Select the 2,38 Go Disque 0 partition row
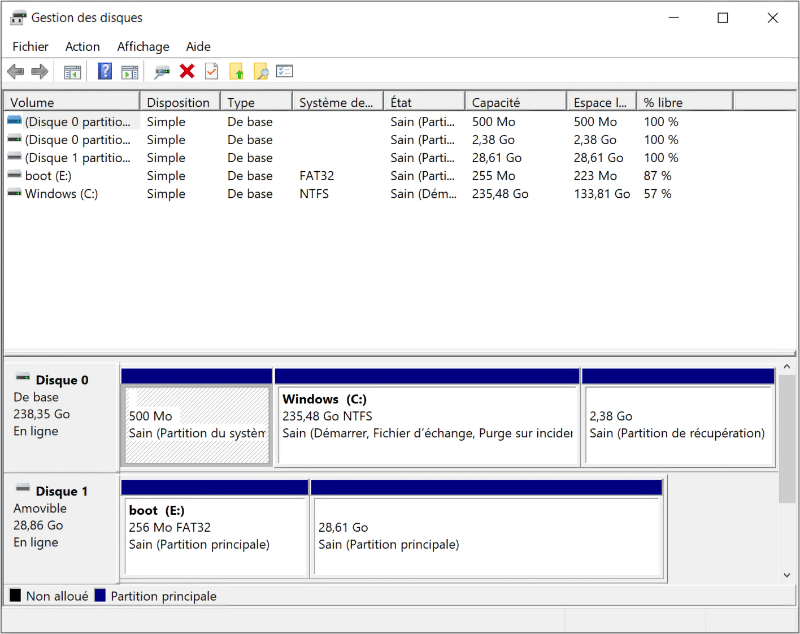Viewport: 800px width, 634px height. pos(399,140)
